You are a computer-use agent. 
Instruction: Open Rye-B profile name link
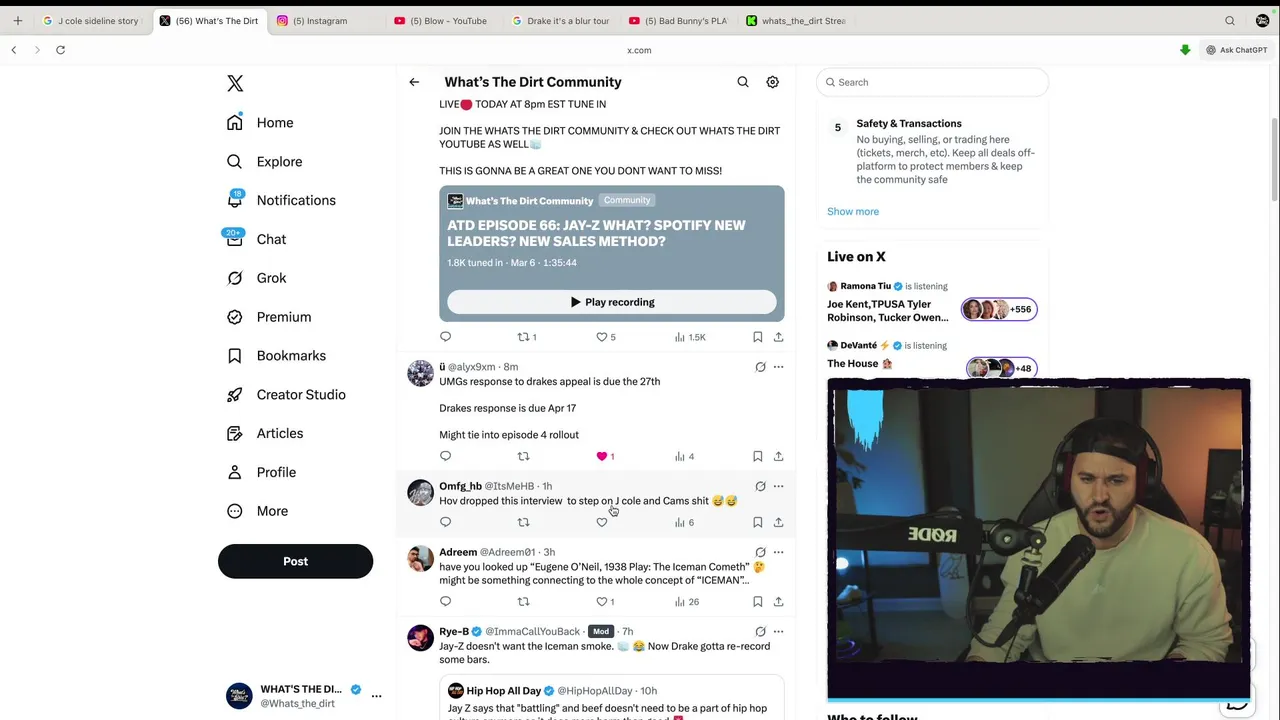454,632
